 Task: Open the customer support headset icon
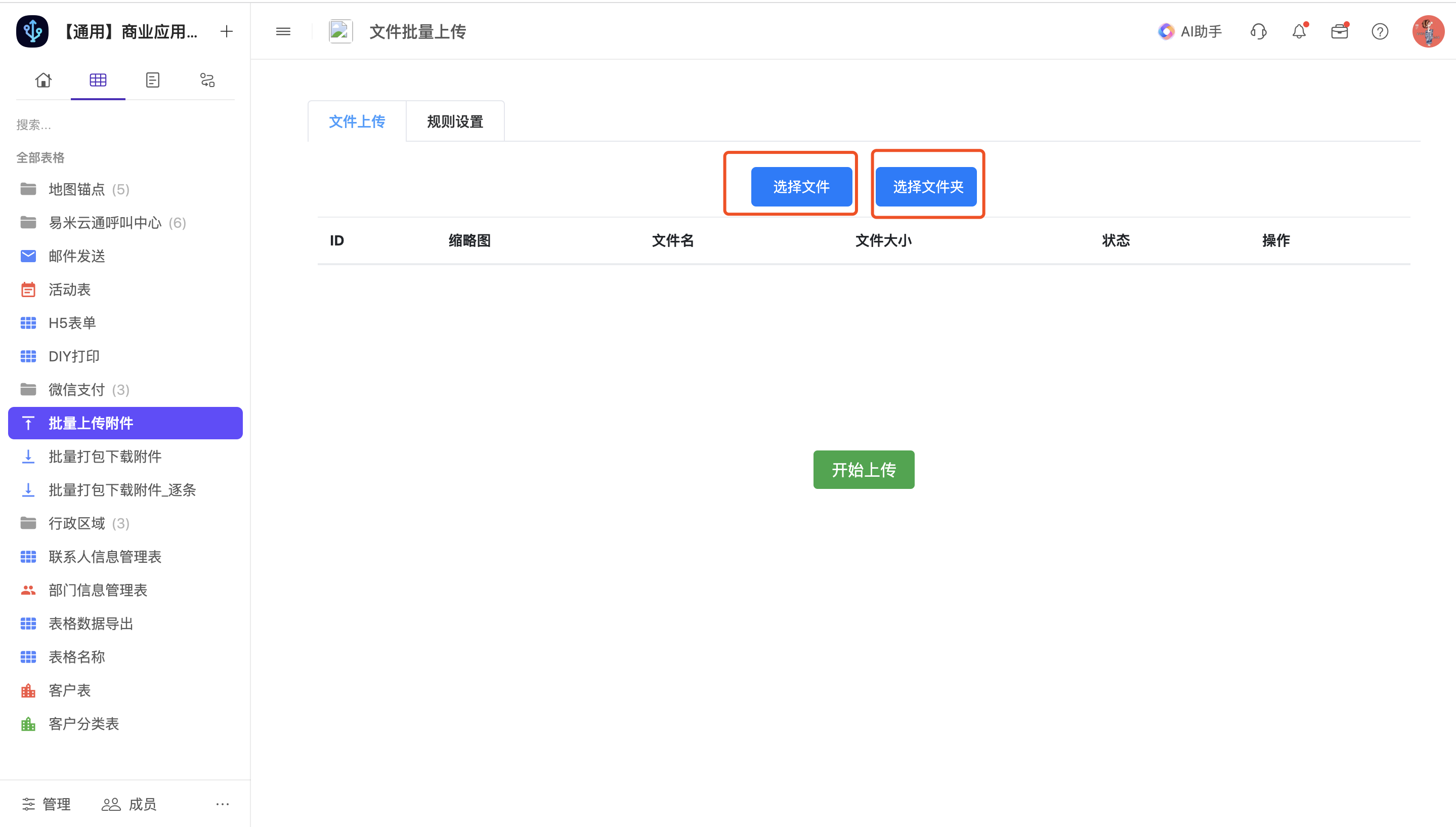(x=1259, y=31)
